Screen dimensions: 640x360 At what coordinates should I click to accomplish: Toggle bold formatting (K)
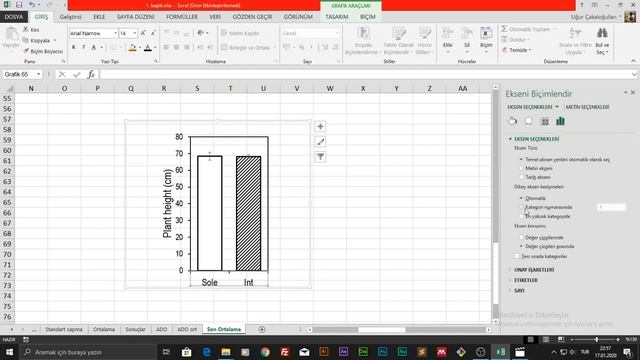pyautogui.click(x=73, y=48)
